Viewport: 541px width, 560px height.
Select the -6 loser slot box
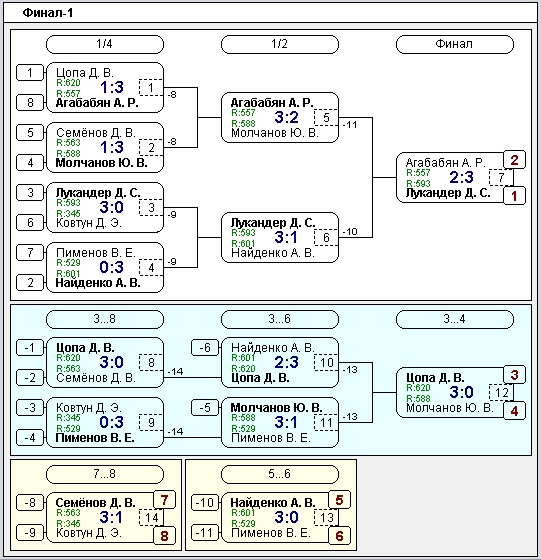tap(205, 348)
